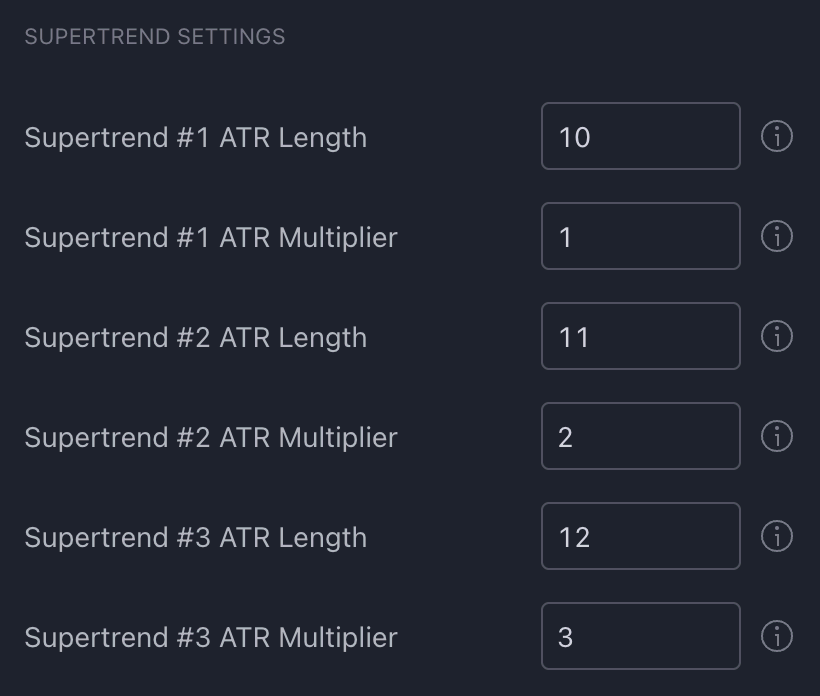The height and width of the screenshot is (696, 820).
Task: Click the info icon beside Supertrend #3 ATR Multiplier
Action: 777,635
